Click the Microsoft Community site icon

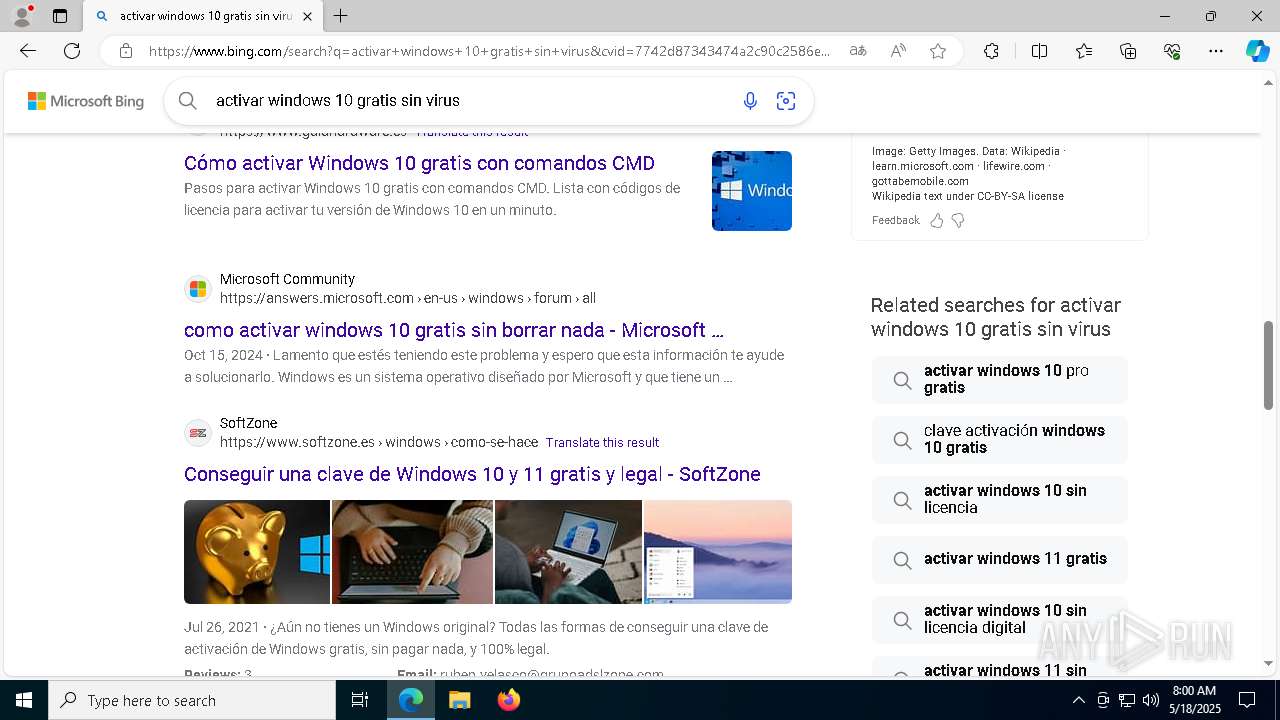coord(198,289)
